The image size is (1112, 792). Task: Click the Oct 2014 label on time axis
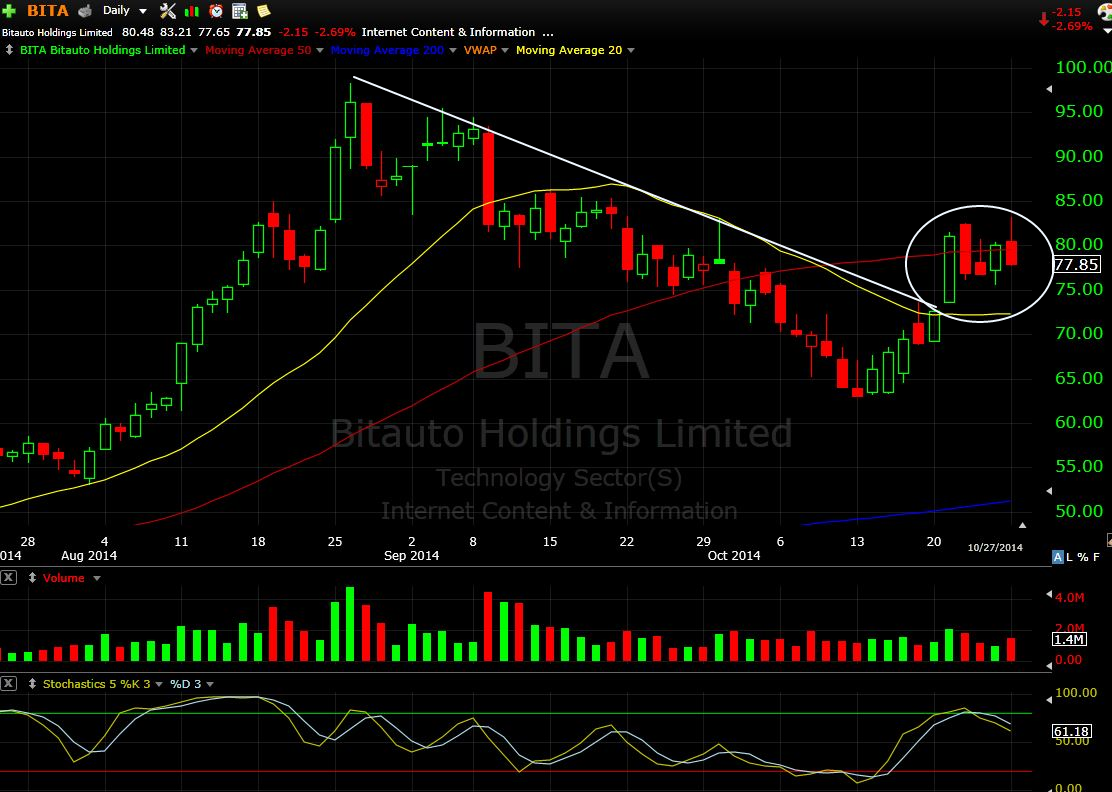pyautogui.click(x=734, y=556)
